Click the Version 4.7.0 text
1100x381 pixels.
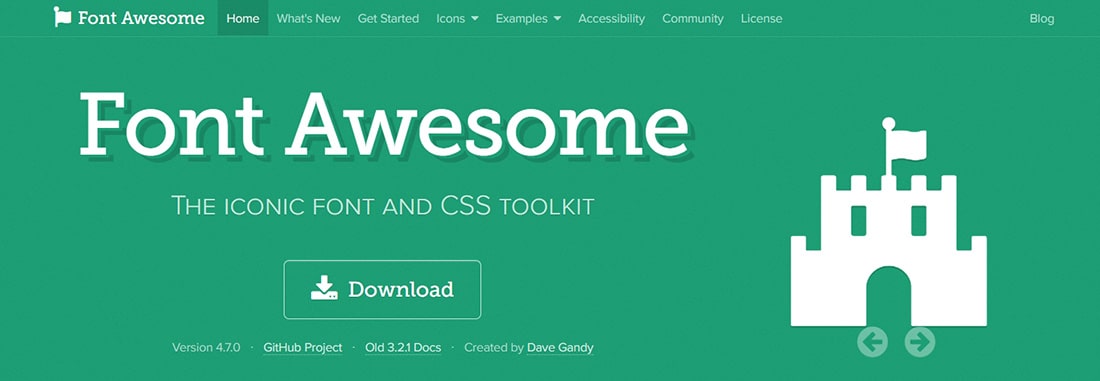206,347
